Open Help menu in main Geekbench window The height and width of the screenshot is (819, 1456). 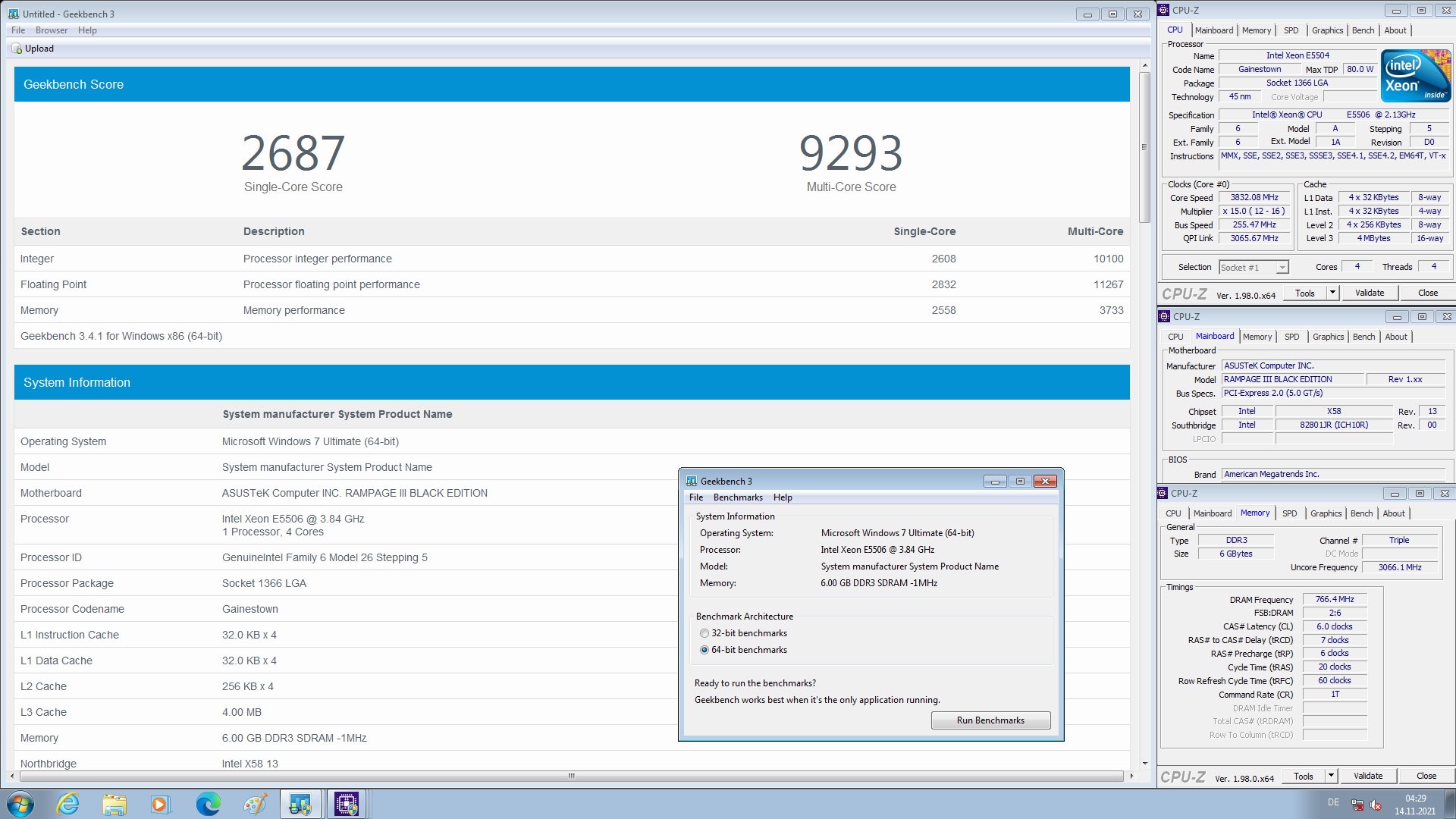[87, 30]
